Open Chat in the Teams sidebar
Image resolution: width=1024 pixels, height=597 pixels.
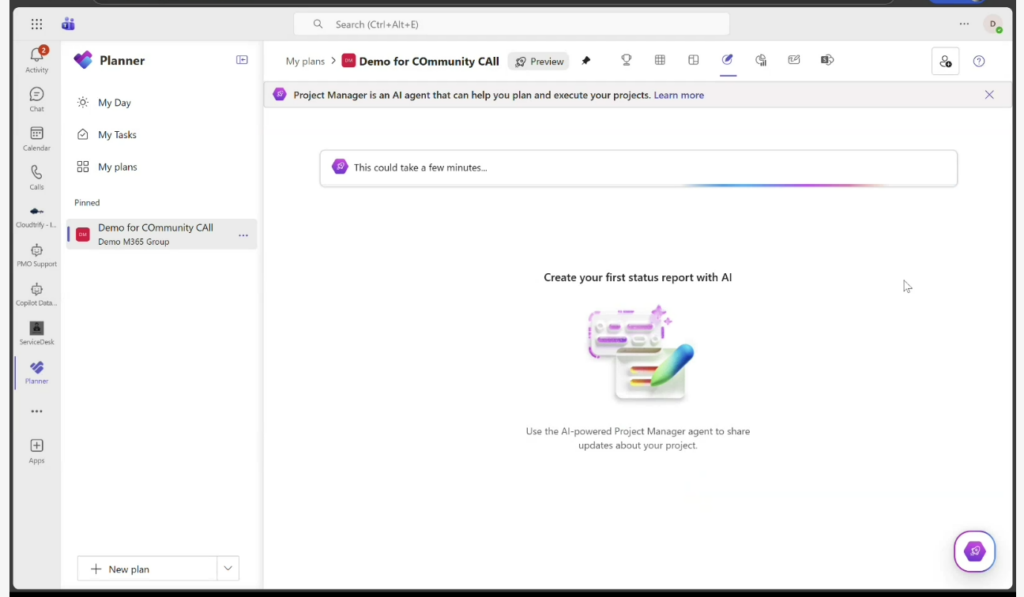37,99
